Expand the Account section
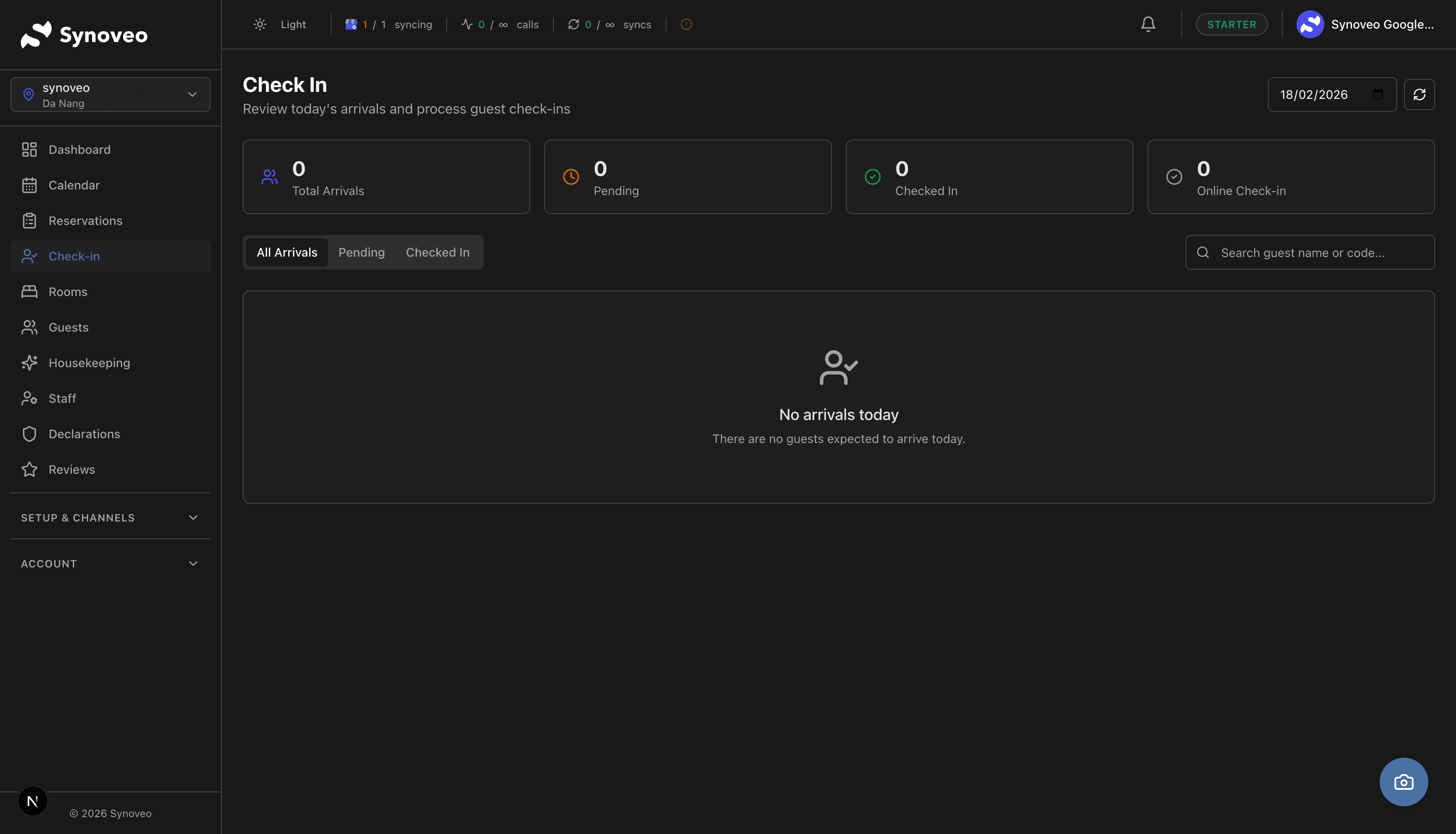Image resolution: width=1456 pixels, height=834 pixels. point(110,564)
